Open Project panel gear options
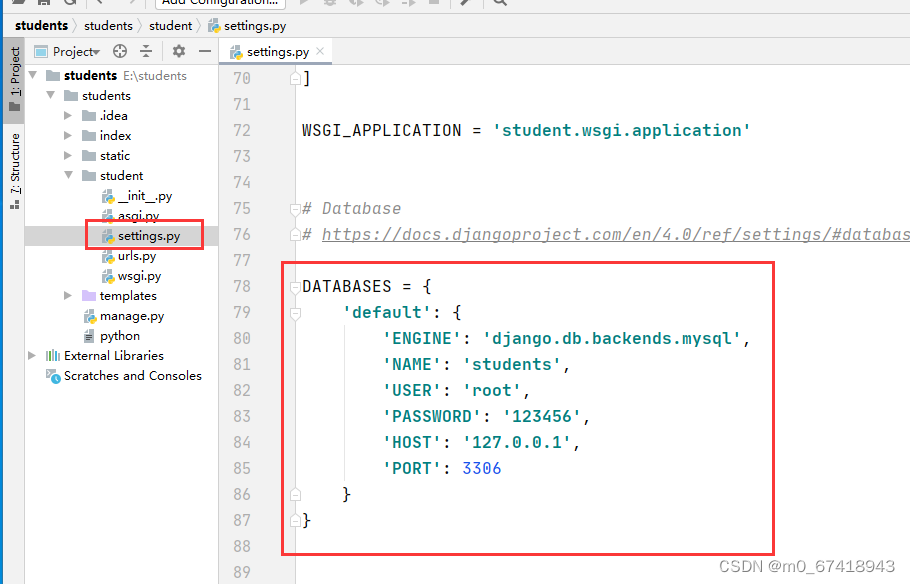Screen dimensions: 910x584 [x=179, y=52]
